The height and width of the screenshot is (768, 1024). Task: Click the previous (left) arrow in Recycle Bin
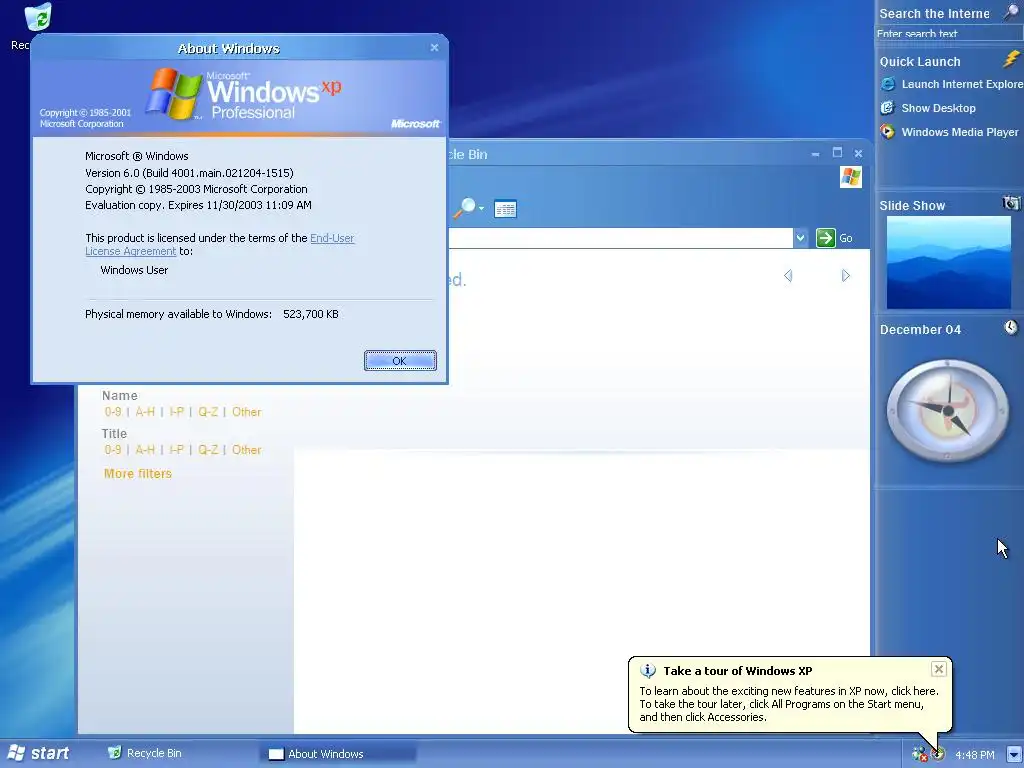tap(788, 276)
